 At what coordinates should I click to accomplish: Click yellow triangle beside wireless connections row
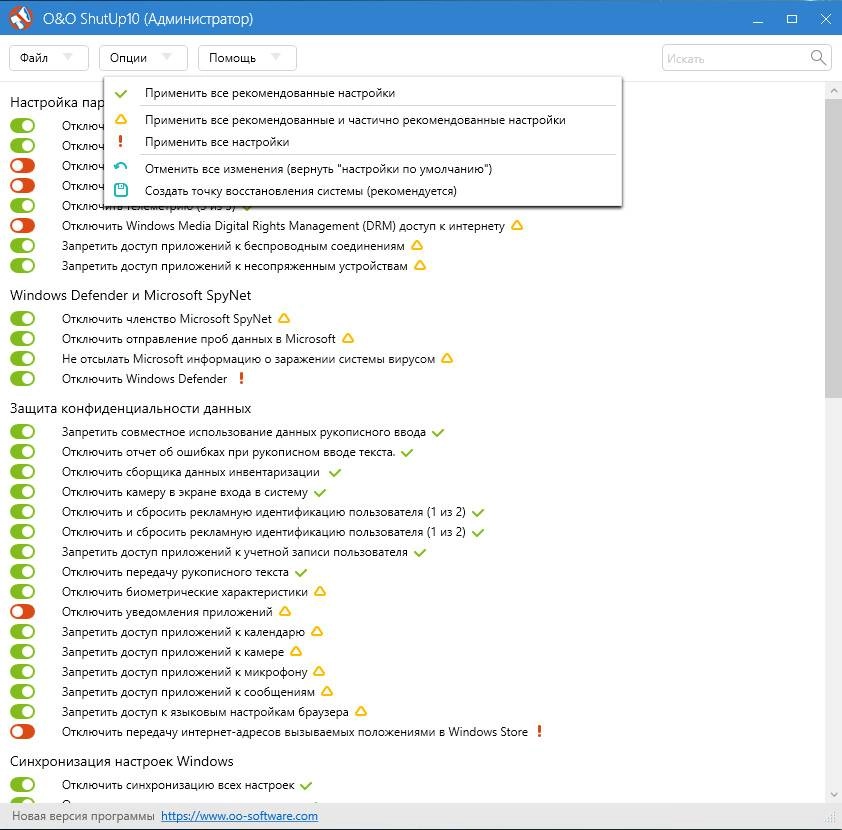pyautogui.click(x=417, y=245)
